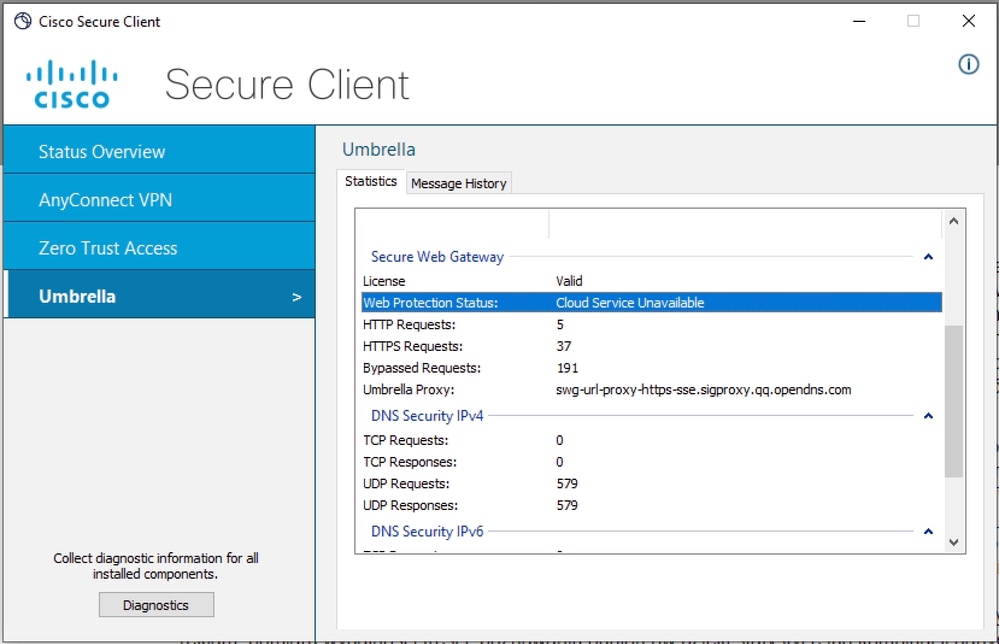Select the TCP Responses row

pos(651,462)
